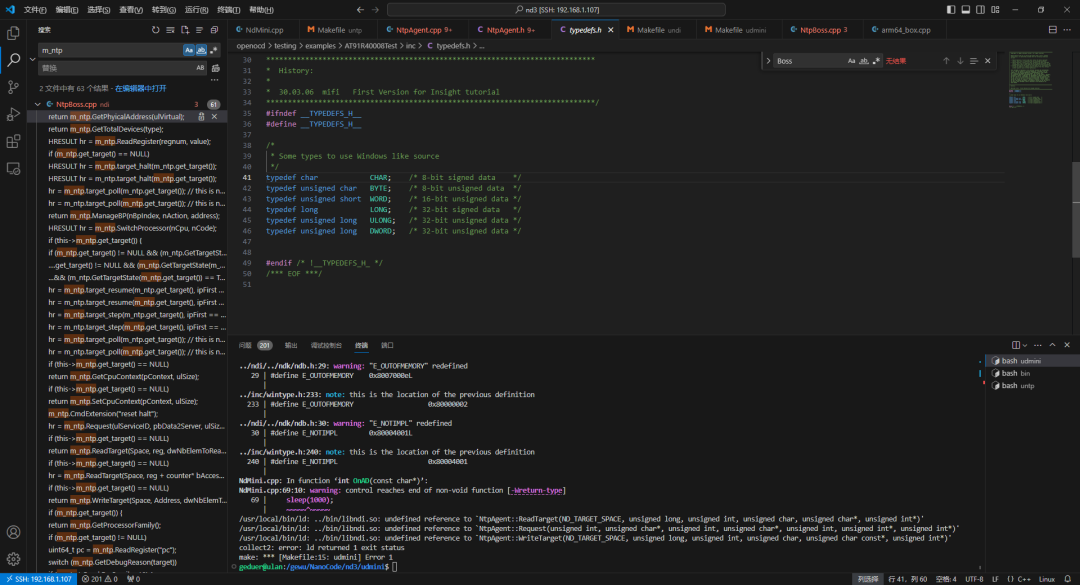Toggle primary side bar visibility

[951, 10]
